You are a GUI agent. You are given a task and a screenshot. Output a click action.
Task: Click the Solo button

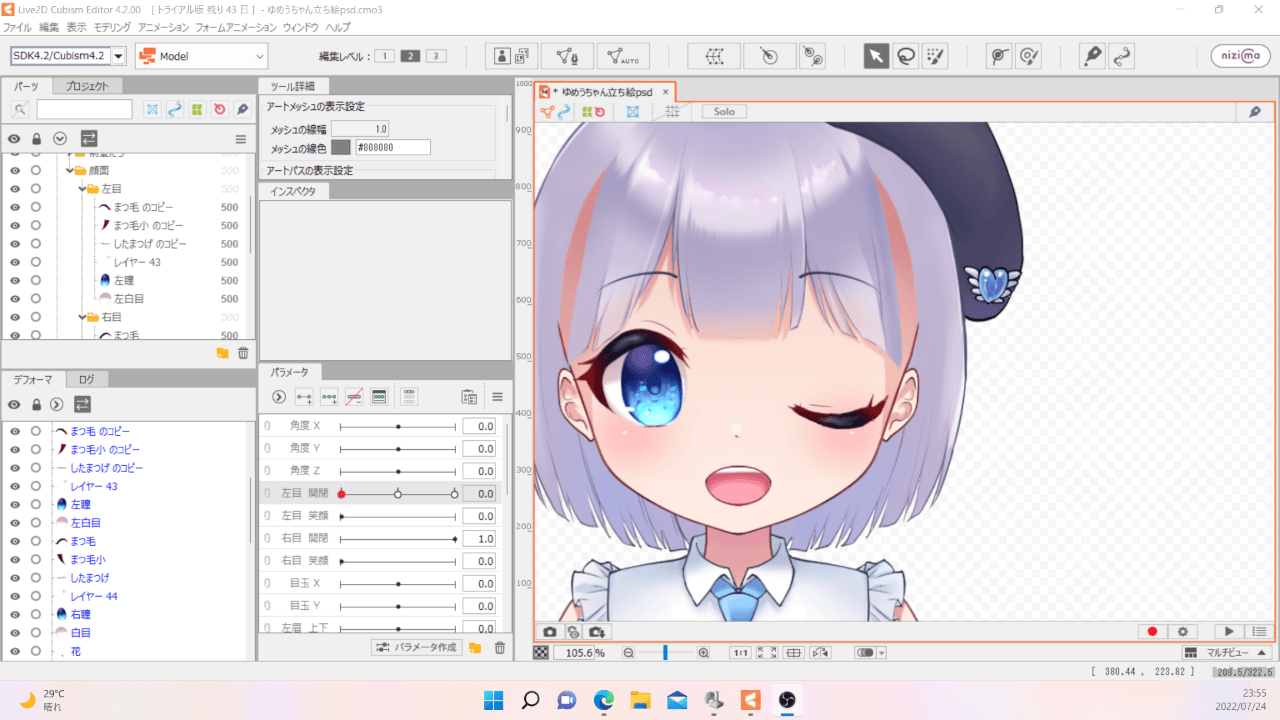coord(724,112)
